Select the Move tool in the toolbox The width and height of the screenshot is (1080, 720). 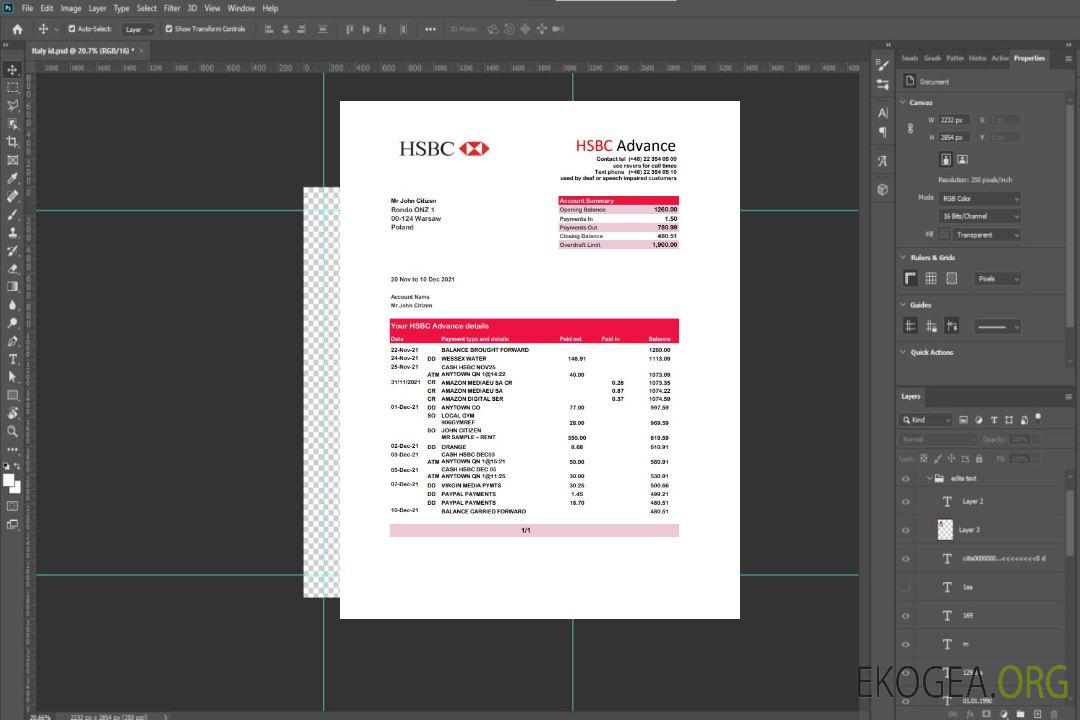pos(12,70)
